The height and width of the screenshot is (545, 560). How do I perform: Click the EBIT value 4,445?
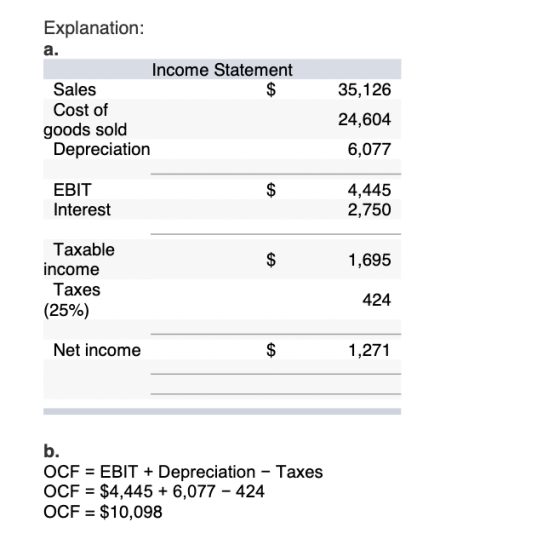pos(369,190)
